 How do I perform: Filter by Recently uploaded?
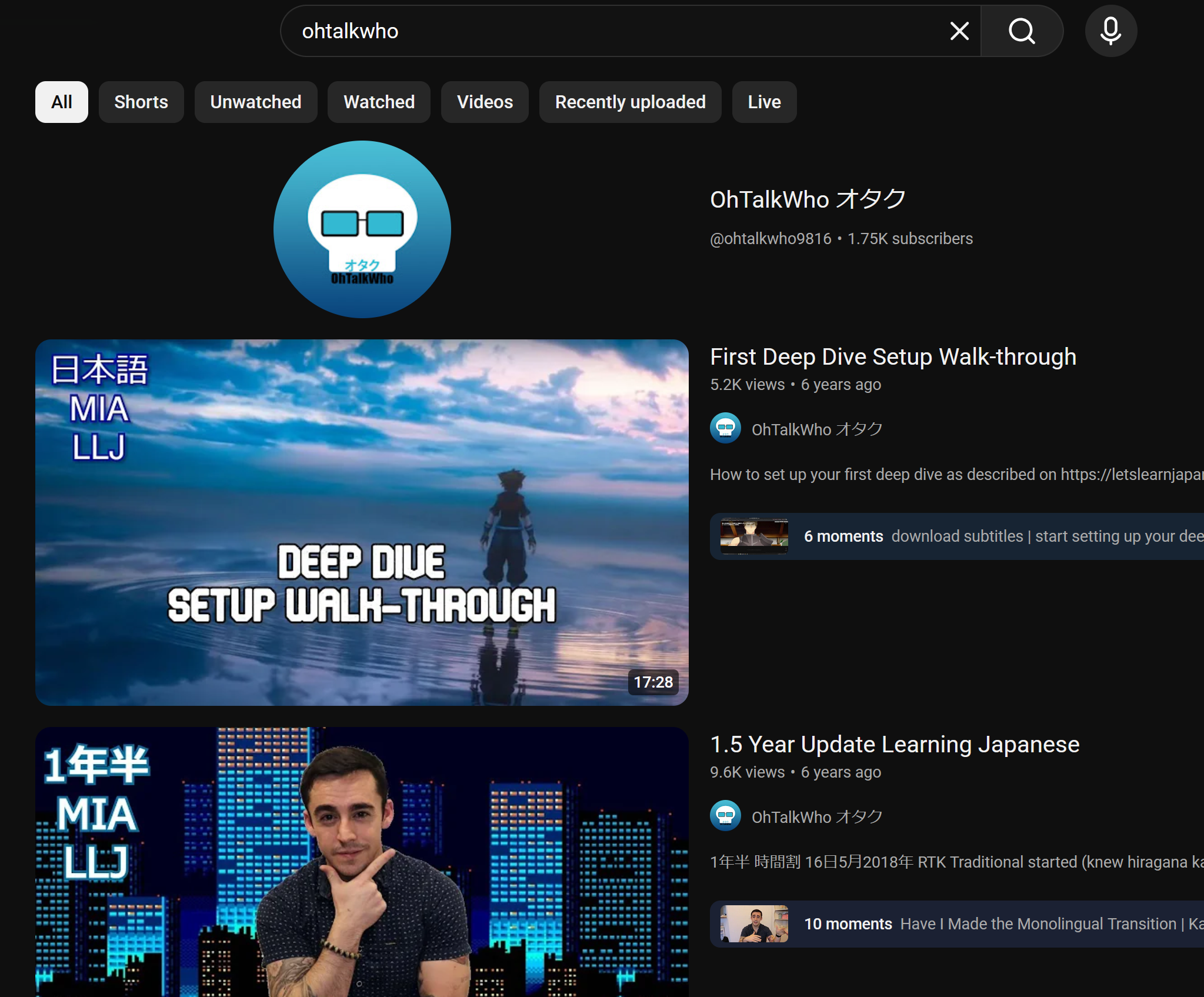(630, 102)
